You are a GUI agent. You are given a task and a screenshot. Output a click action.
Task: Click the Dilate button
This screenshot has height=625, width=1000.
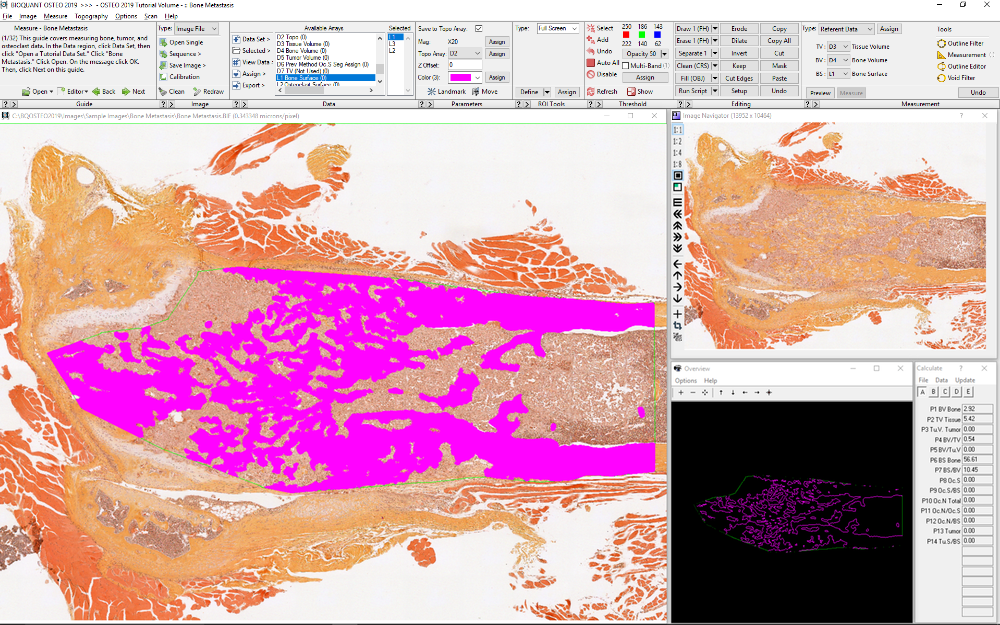coord(739,41)
